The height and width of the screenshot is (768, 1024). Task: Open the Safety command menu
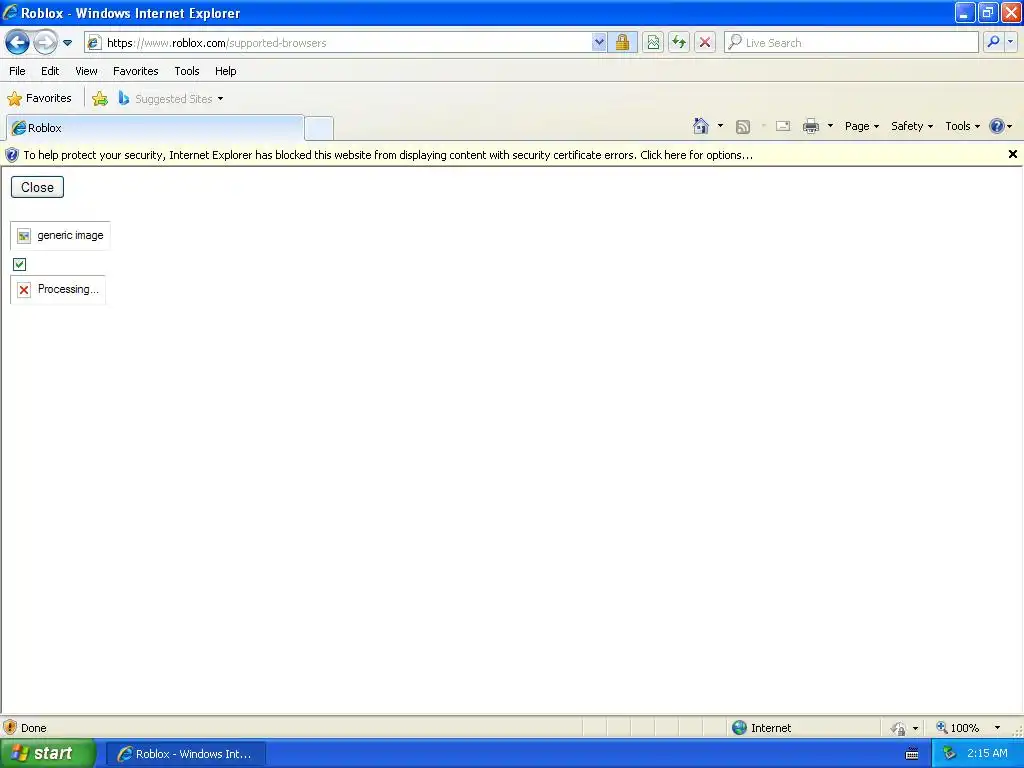(x=912, y=127)
